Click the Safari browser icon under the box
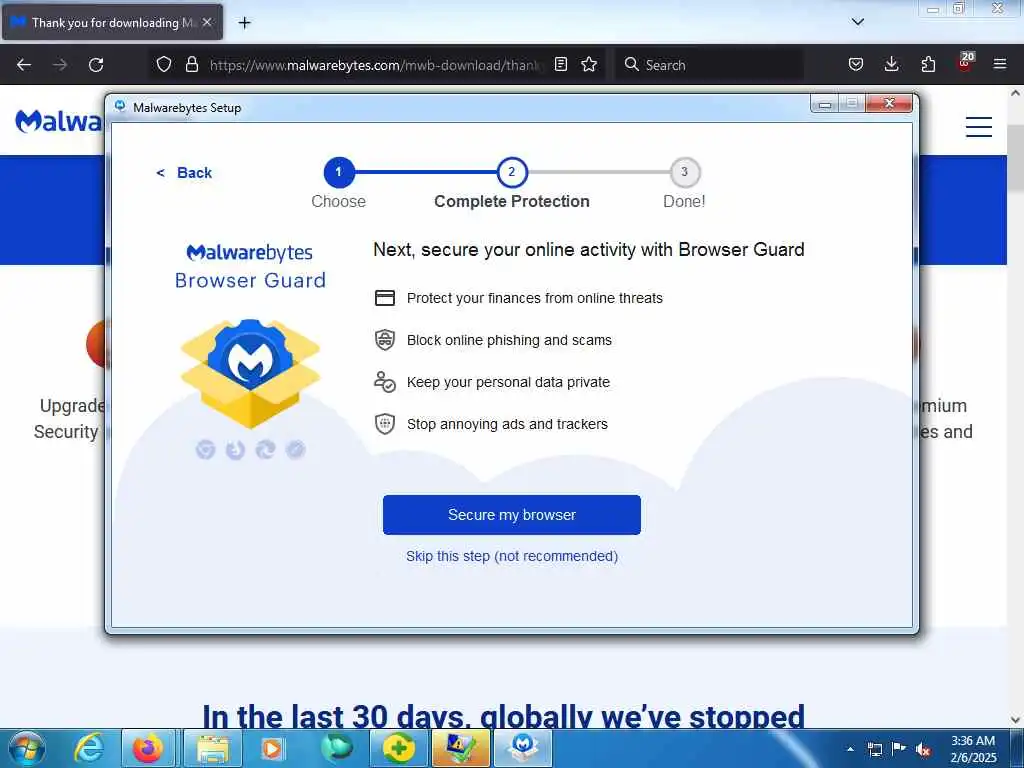This screenshot has width=1024, height=768. point(295,449)
